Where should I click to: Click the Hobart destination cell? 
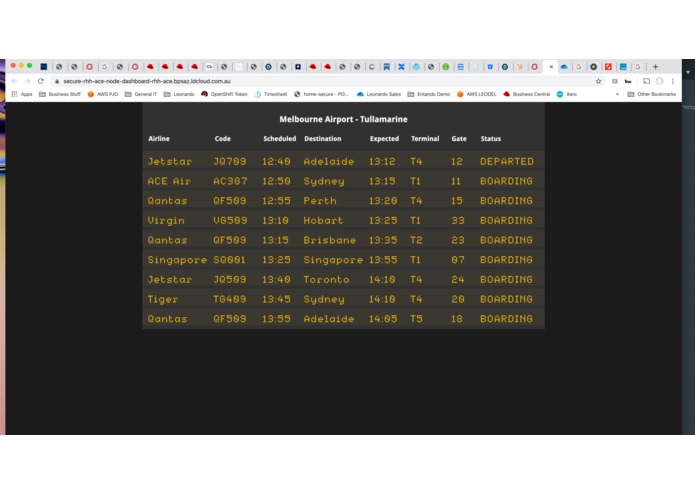tap(323, 220)
